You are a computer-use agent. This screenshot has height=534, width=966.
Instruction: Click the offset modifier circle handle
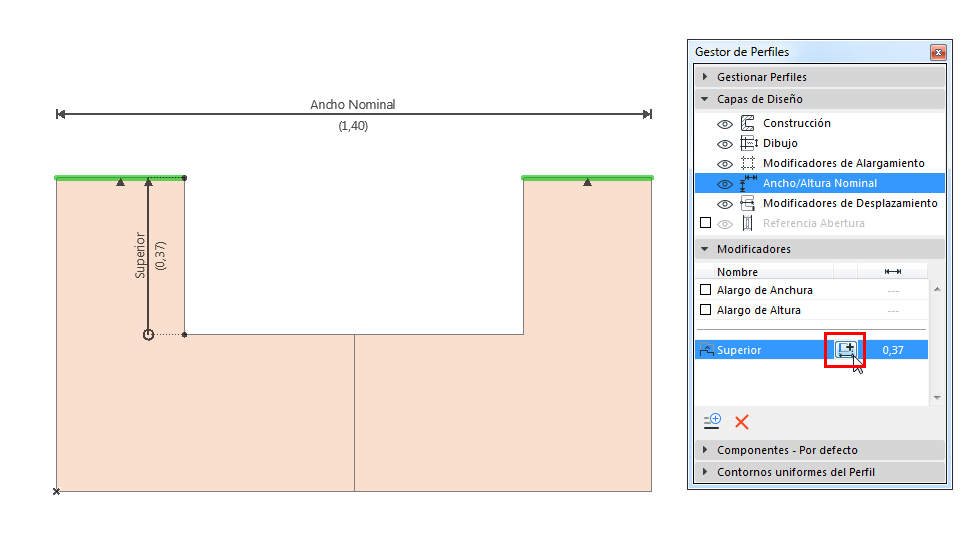tap(148, 335)
